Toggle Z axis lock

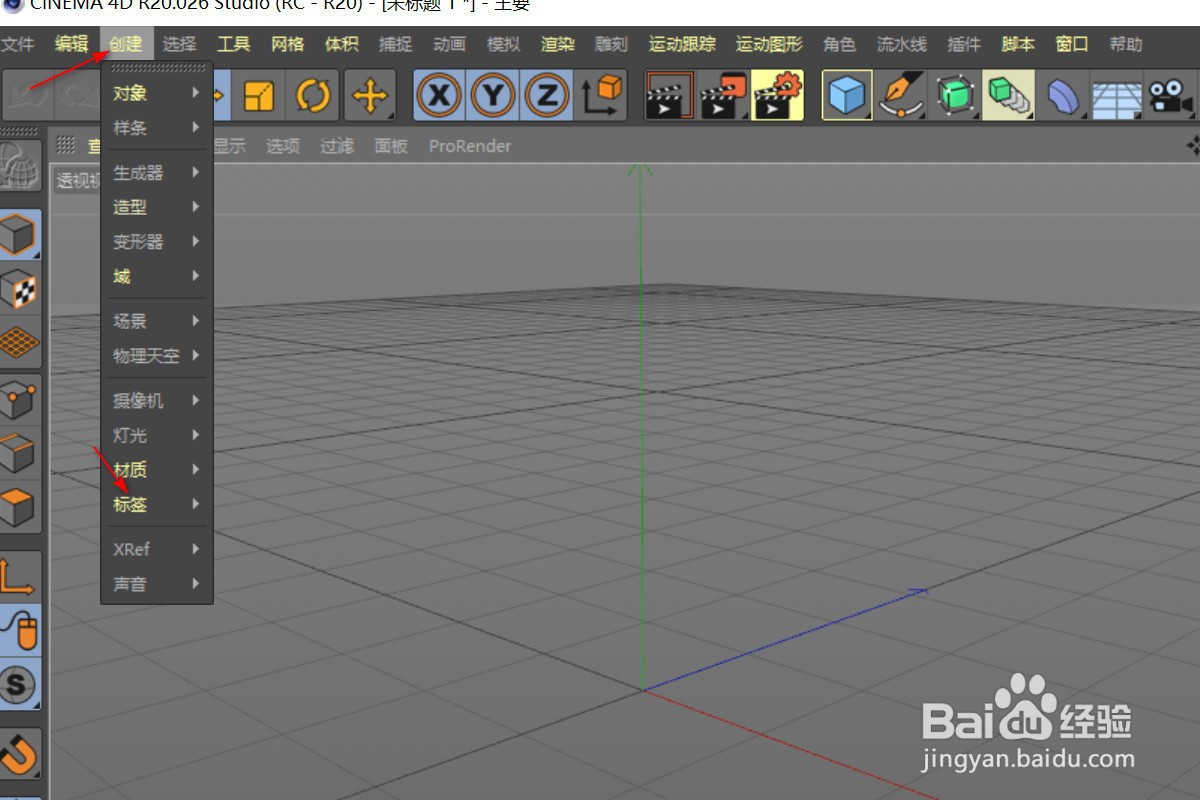(x=547, y=96)
